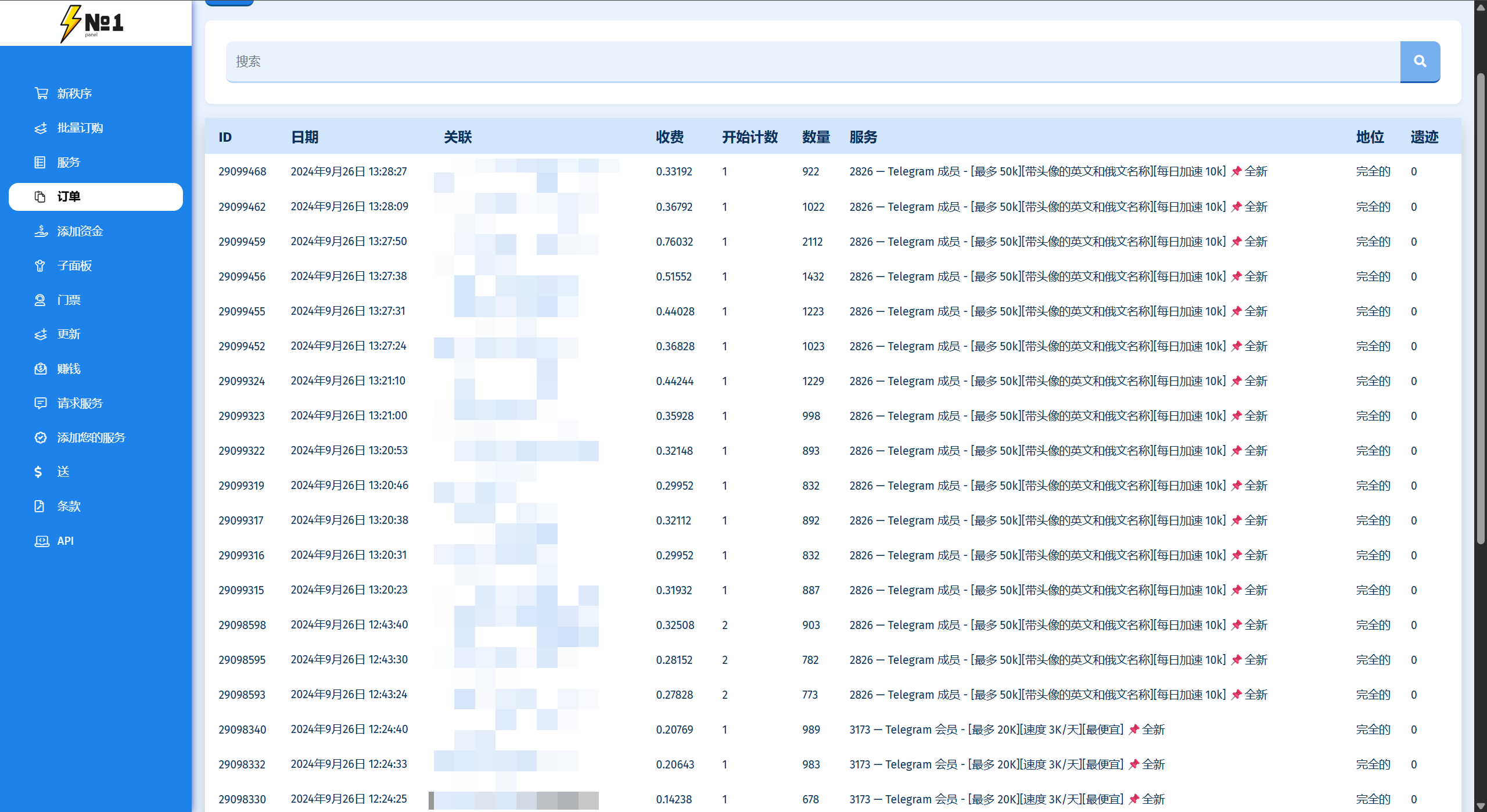1487x812 pixels.
Task: Click date 2024年9月26日 13:27:38
Action: pyautogui.click(x=349, y=276)
